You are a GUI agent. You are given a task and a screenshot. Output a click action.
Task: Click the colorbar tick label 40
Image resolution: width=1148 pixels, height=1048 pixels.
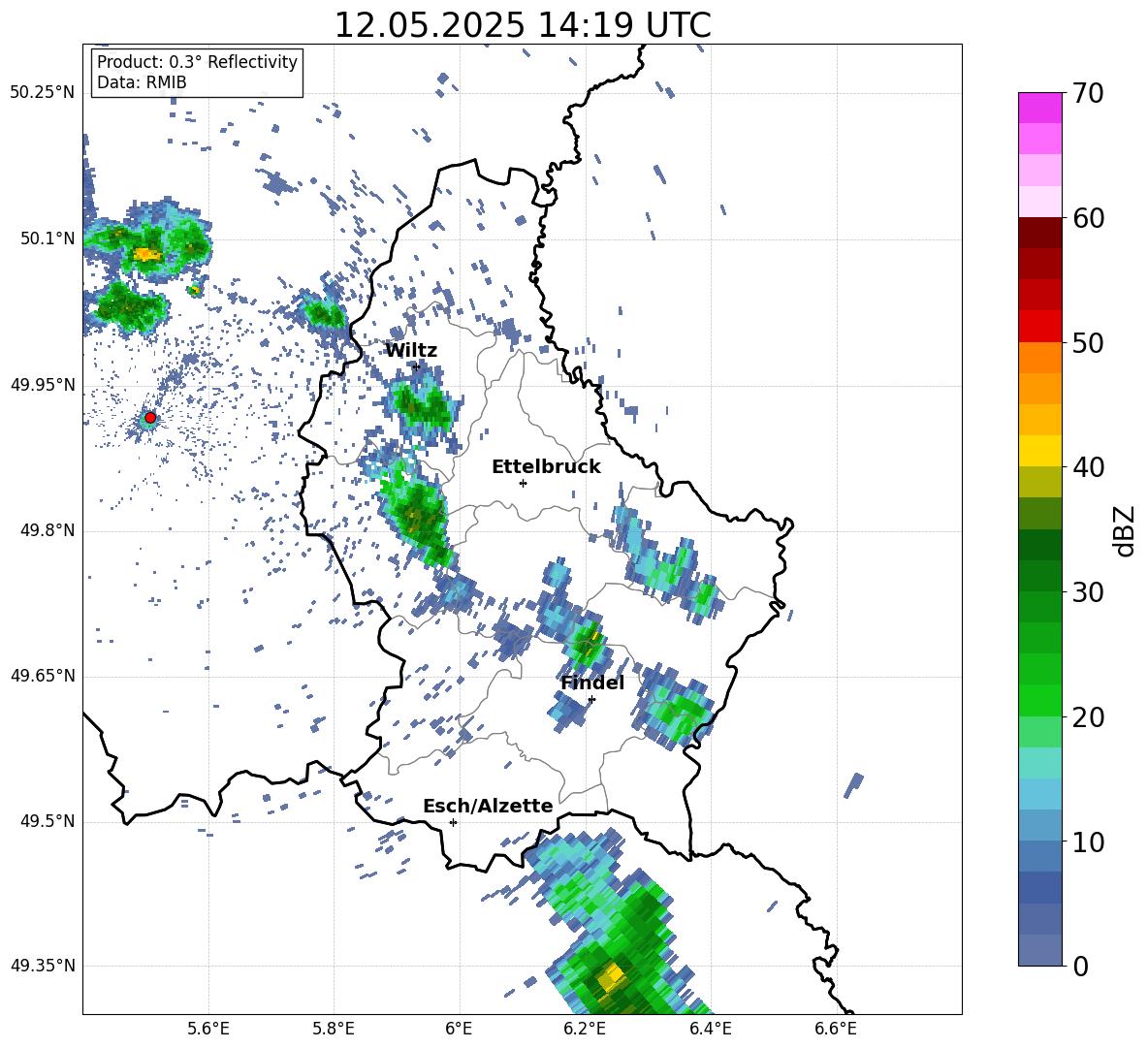1088,467
